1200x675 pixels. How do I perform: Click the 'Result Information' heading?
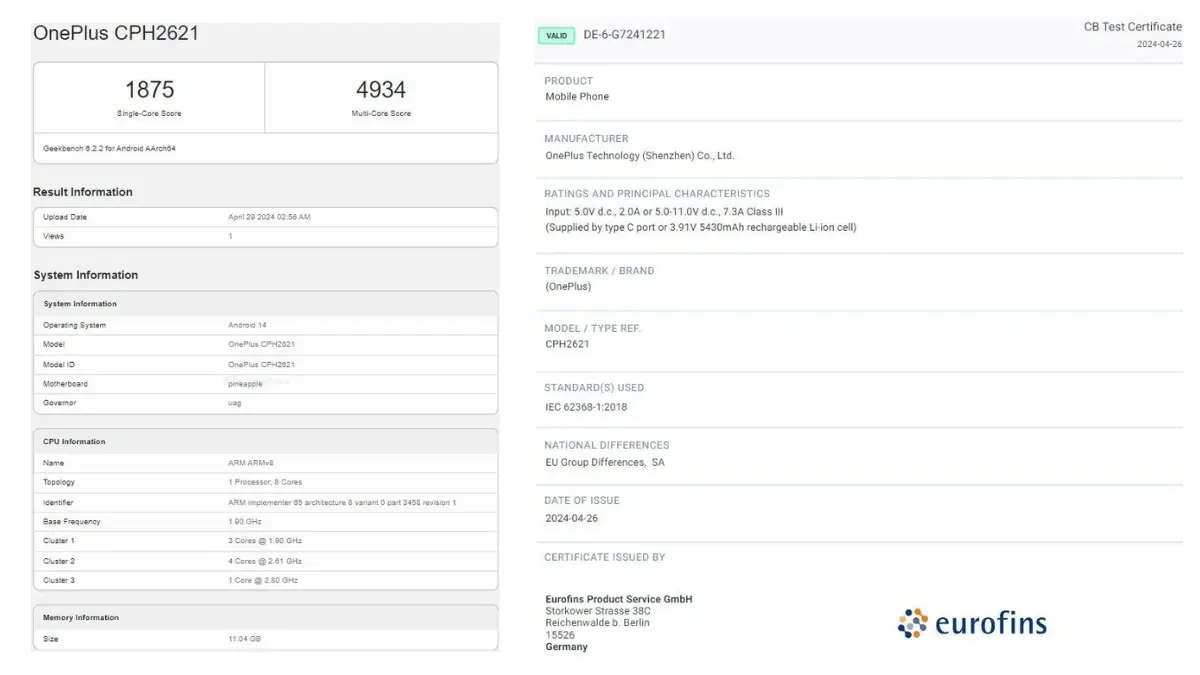click(x=83, y=192)
